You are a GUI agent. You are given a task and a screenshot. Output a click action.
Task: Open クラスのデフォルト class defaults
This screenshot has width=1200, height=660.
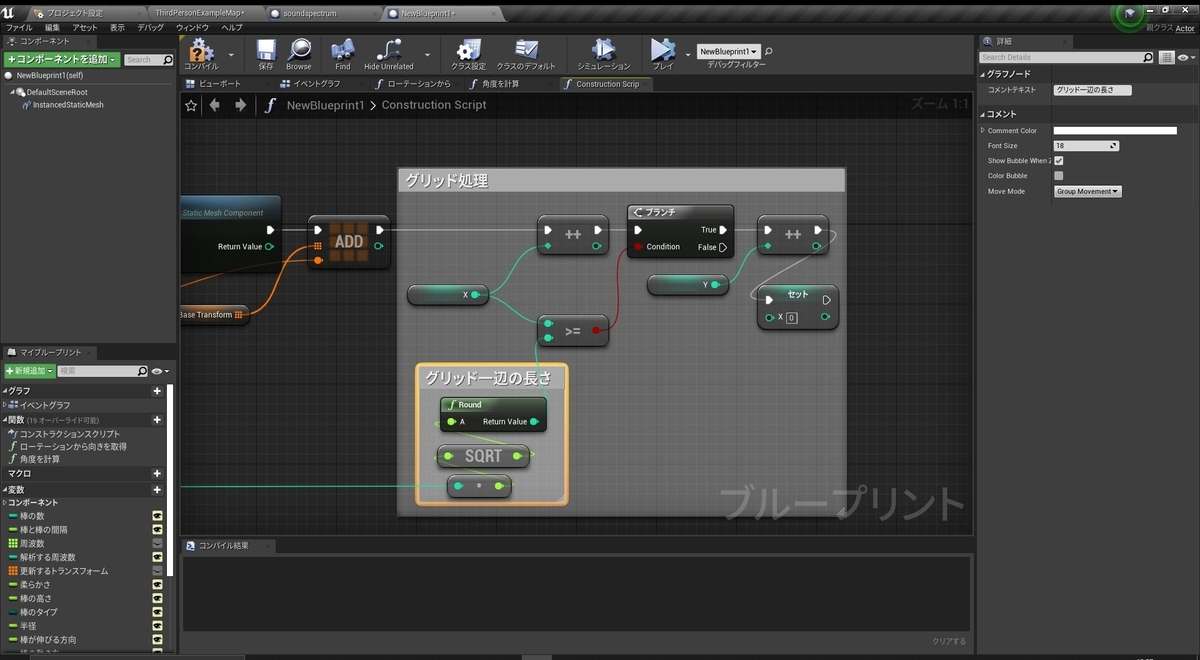[x=526, y=54]
